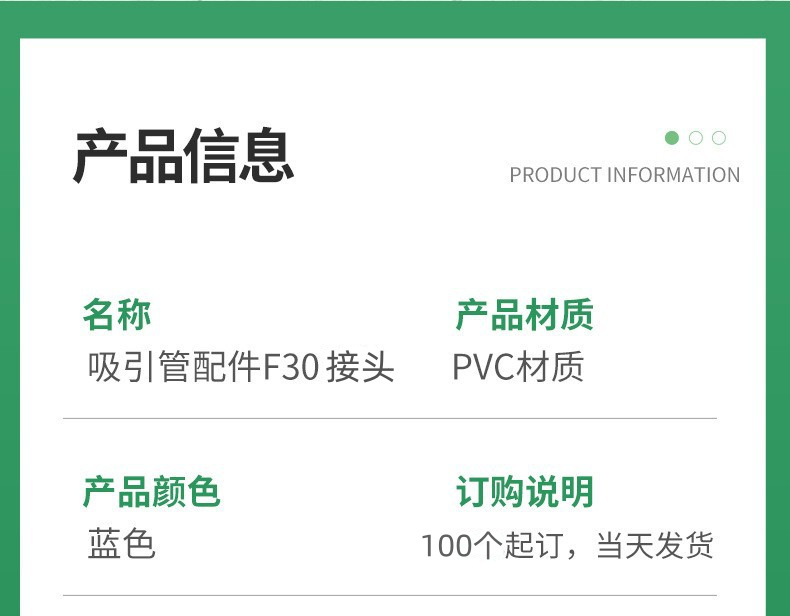Image resolution: width=790 pixels, height=616 pixels.
Task: Click the 信息 characters in the heading
Action: point(239,156)
